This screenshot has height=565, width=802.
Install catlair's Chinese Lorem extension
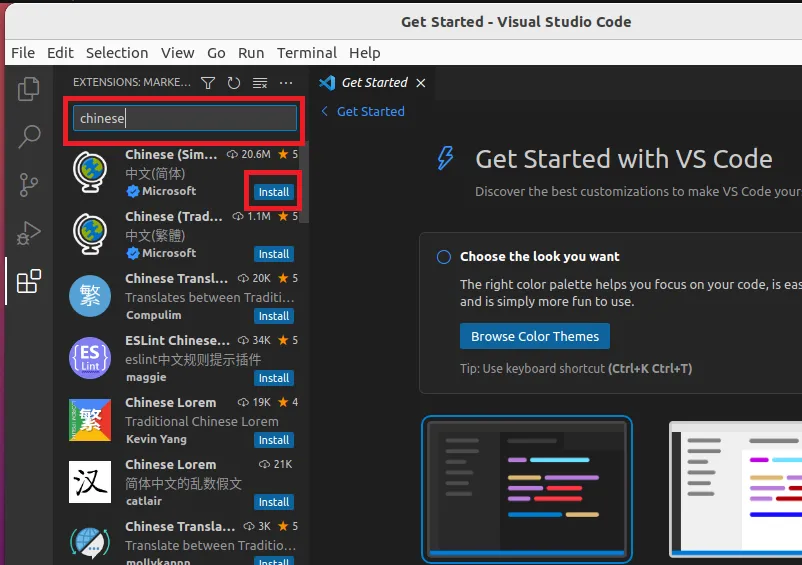(x=274, y=502)
